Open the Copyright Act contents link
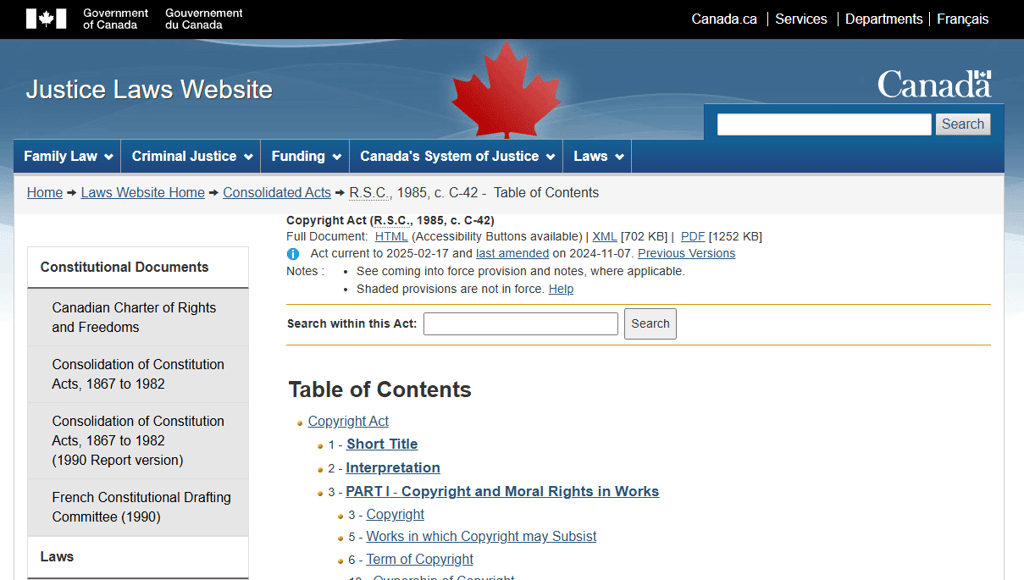This screenshot has width=1024, height=580. (348, 421)
